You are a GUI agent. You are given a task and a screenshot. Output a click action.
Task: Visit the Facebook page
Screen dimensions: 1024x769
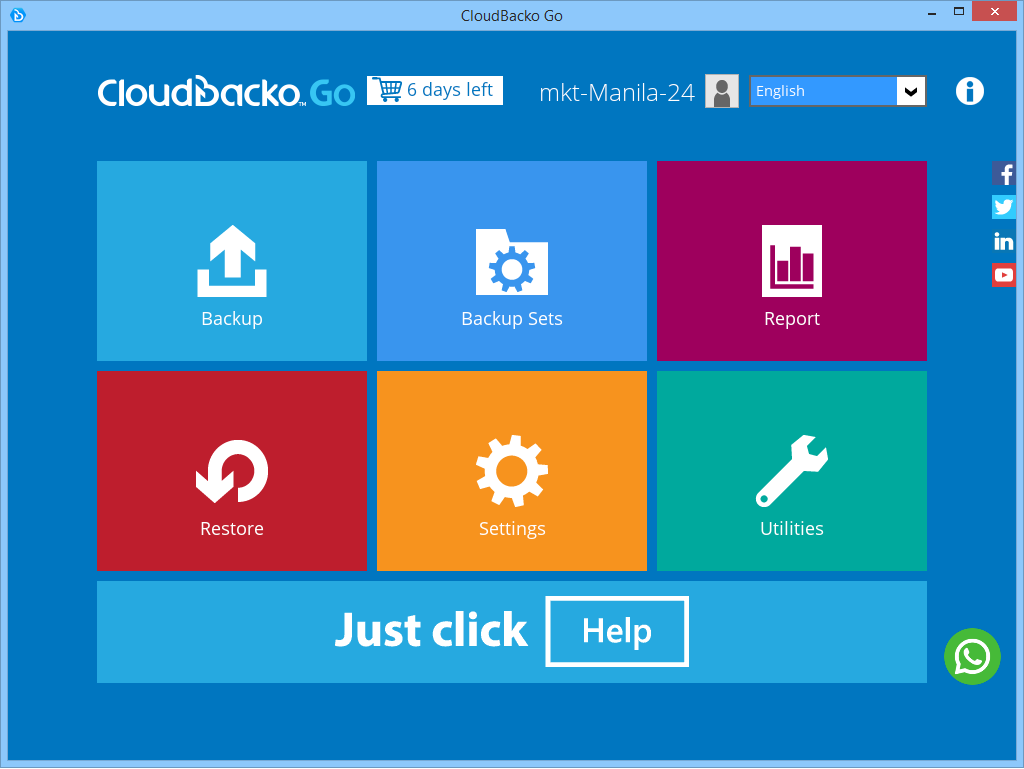(x=1004, y=173)
